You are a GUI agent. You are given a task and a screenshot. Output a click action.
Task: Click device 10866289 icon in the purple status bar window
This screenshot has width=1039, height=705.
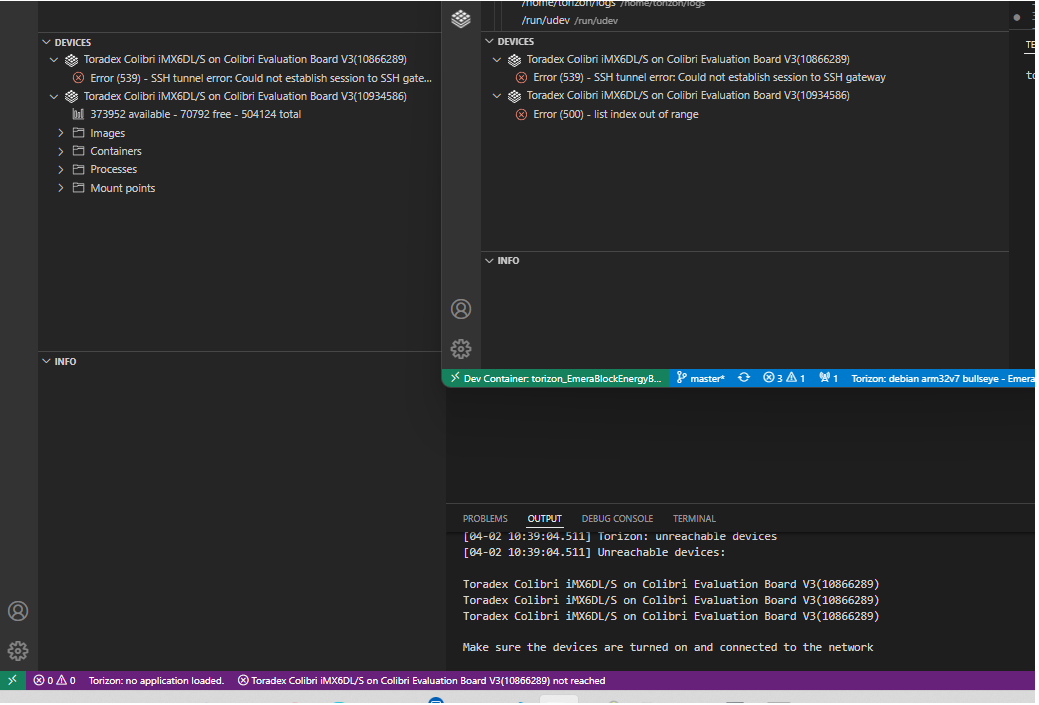coord(72,60)
